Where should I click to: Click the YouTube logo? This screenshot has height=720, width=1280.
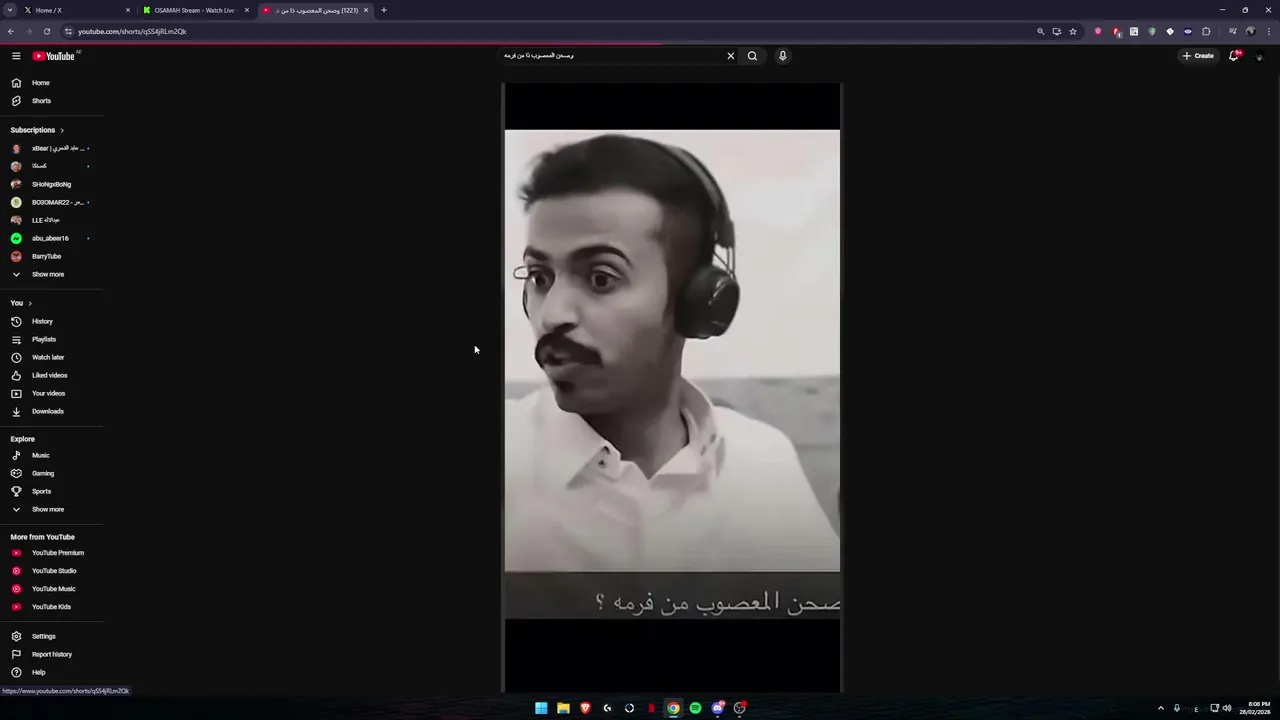(x=54, y=56)
